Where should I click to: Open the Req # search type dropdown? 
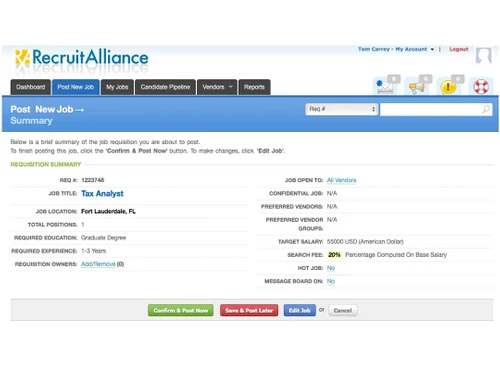tap(342, 109)
